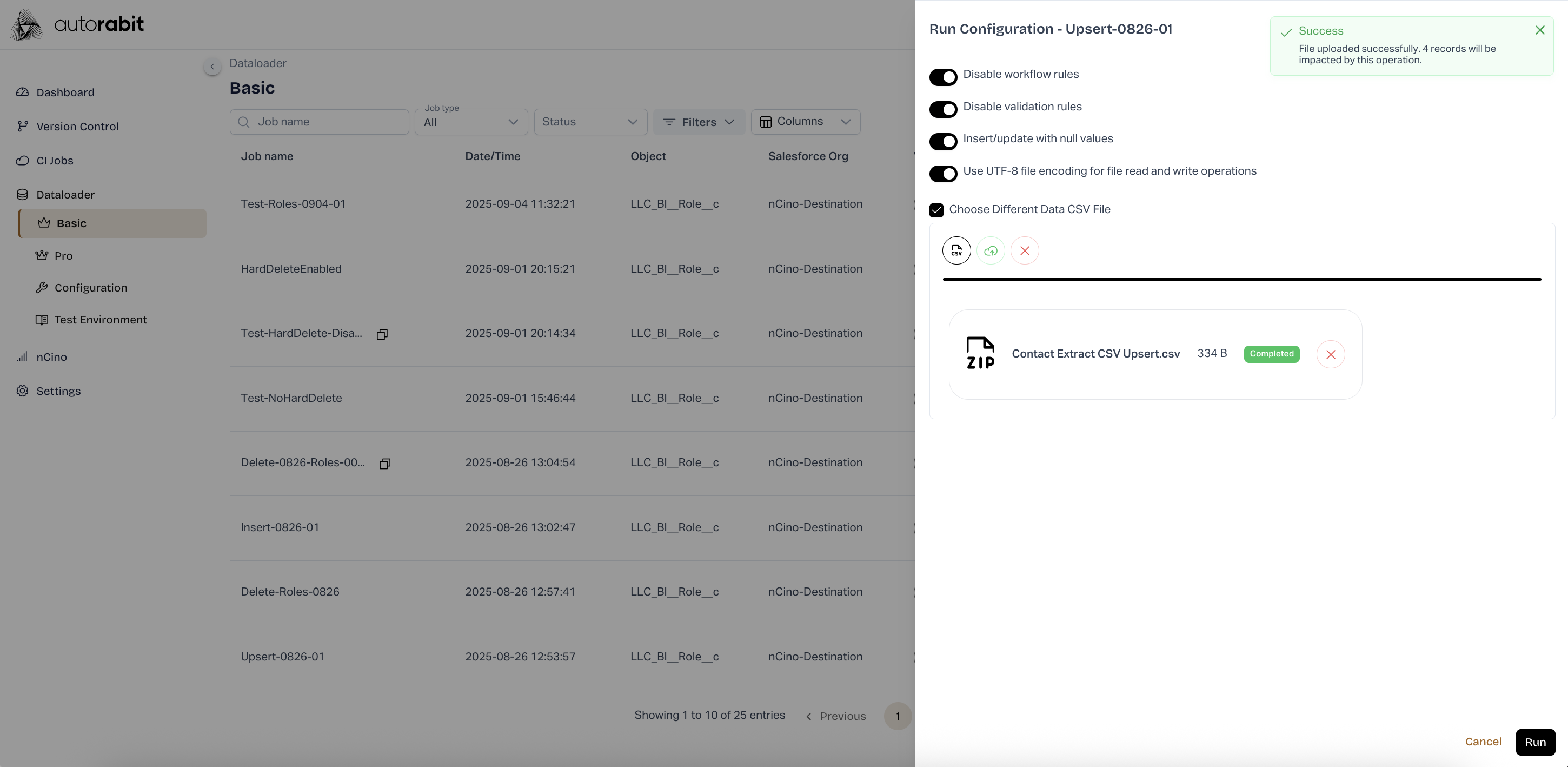This screenshot has height=767, width=1568.
Task: Toggle Disable validation rules switch
Action: [943, 110]
